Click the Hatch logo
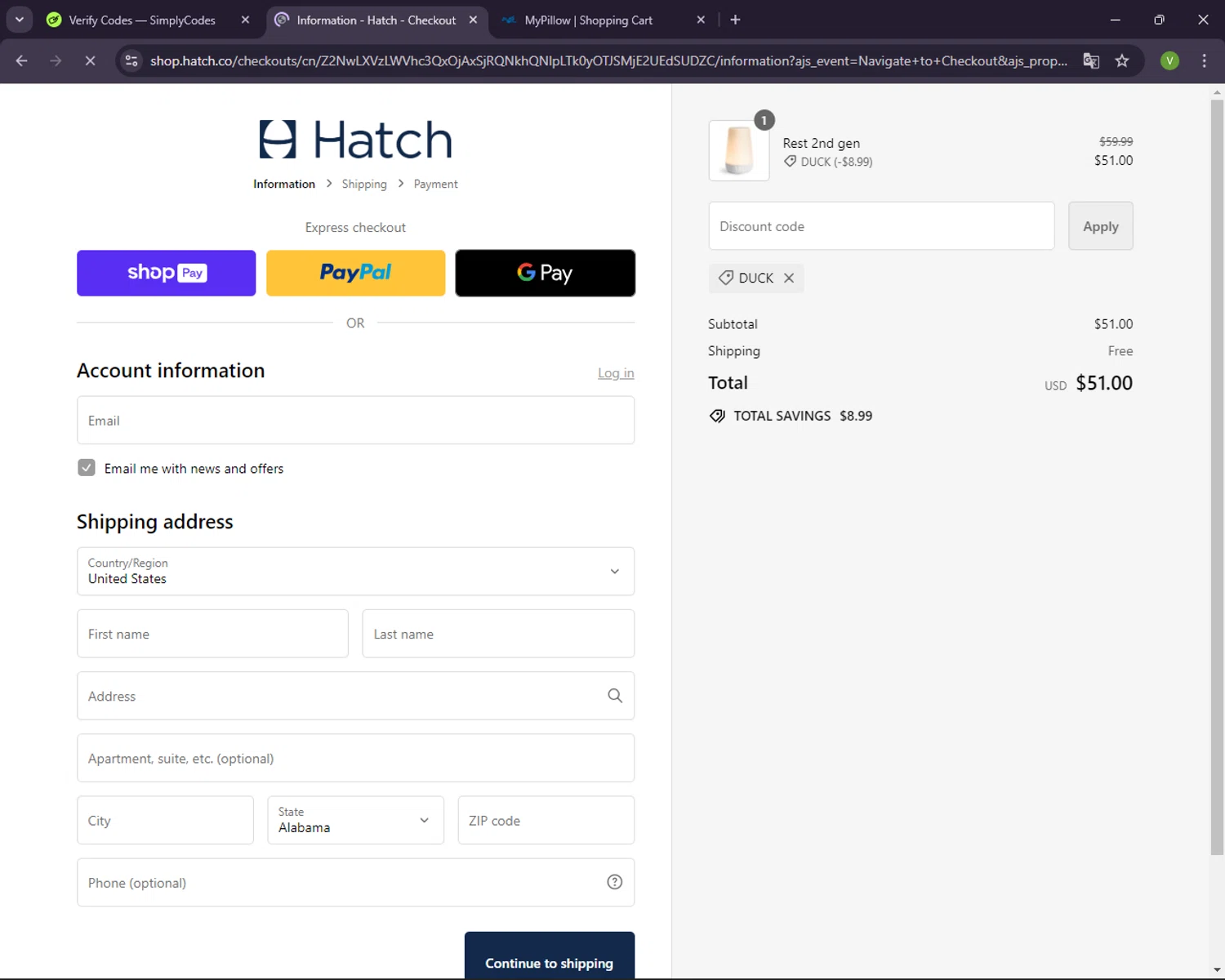Image resolution: width=1225 pixels, height=980 pixels. coord(355,140)
